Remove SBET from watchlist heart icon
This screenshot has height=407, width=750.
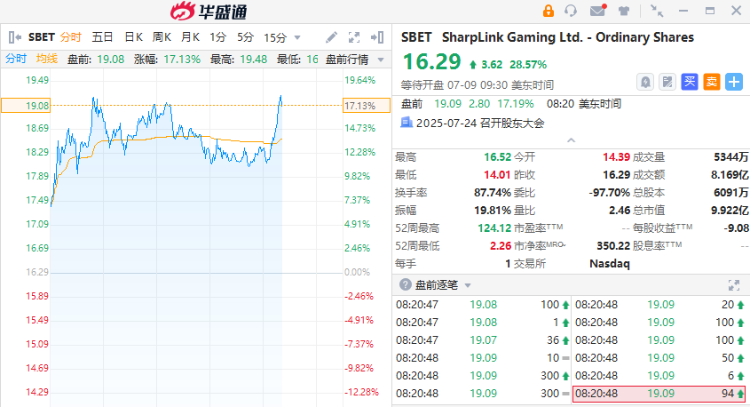[734, 80]
